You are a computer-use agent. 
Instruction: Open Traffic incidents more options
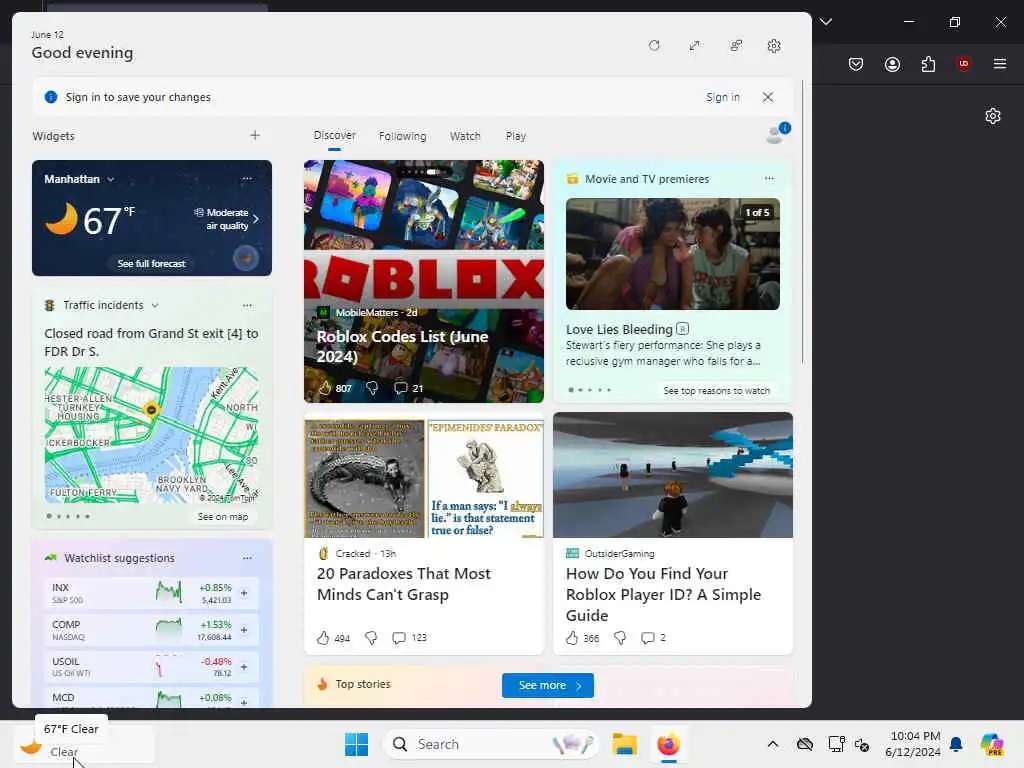click(x=247, y=305)
